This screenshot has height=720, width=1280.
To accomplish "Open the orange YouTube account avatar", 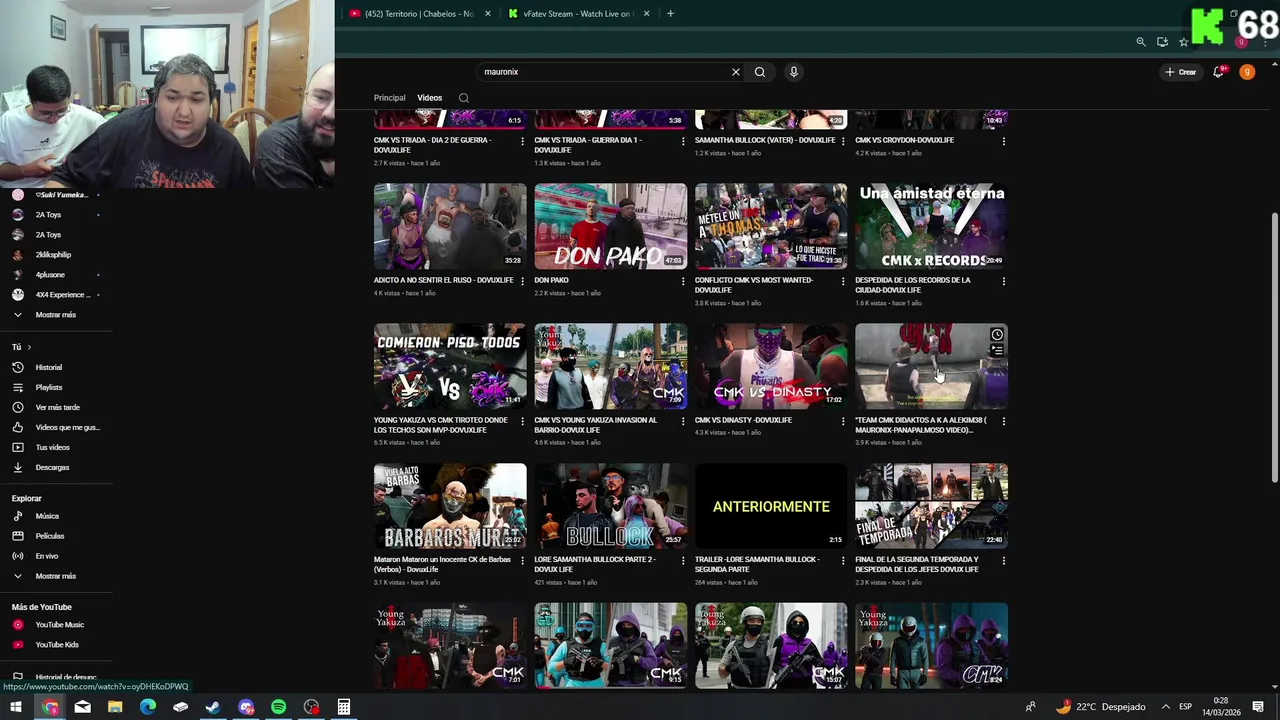I will (1247, 72).
